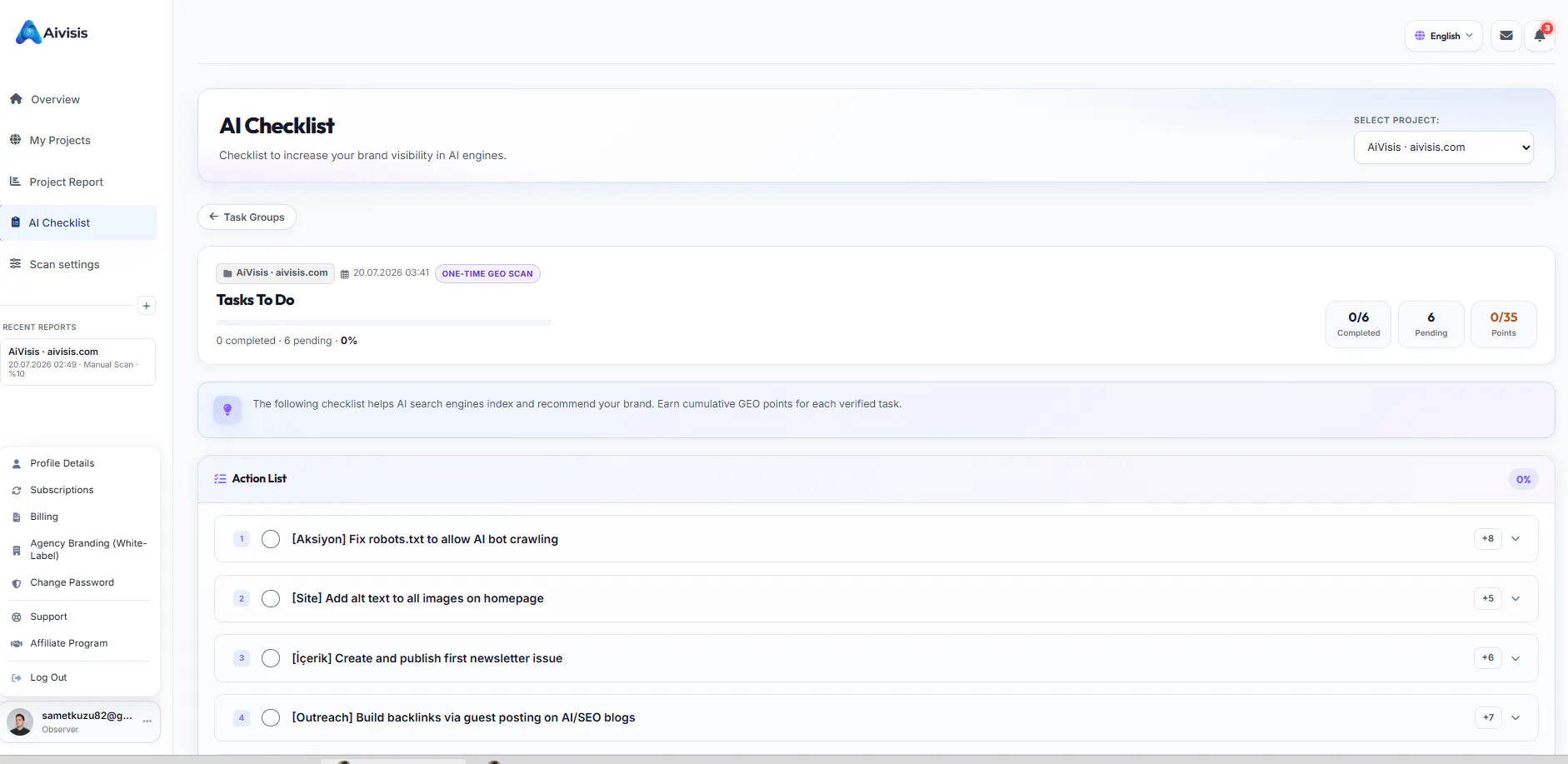Screen dimensions: 1568x764
Task: Open the three-dots user menu
Action: coord(147,722)
